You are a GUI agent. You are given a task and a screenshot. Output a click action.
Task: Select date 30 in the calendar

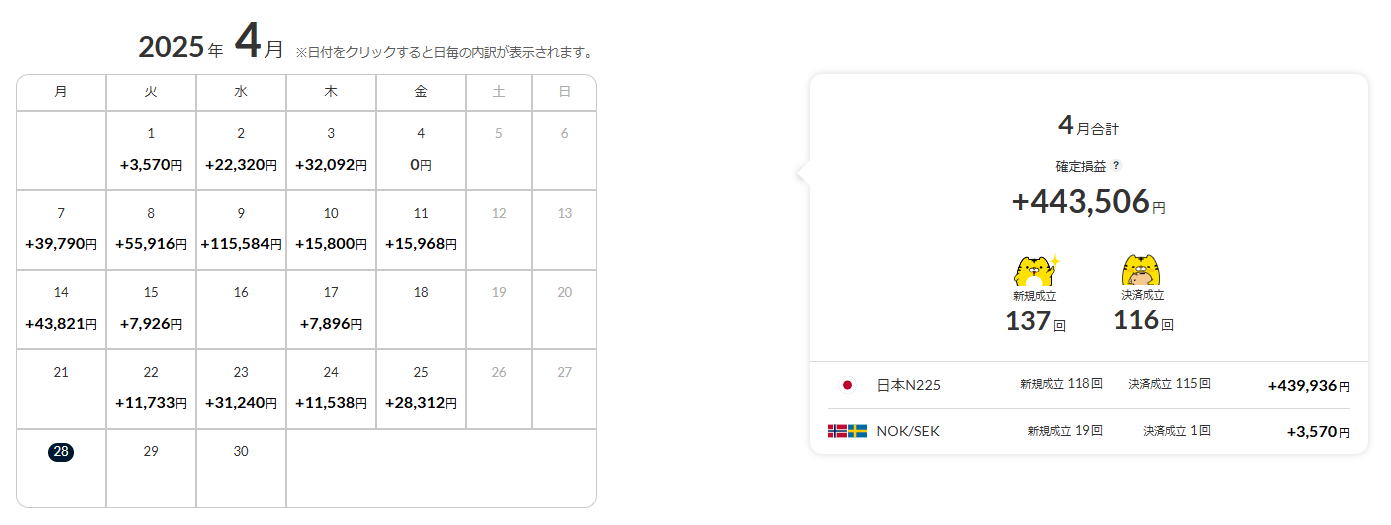pos(241,452)
